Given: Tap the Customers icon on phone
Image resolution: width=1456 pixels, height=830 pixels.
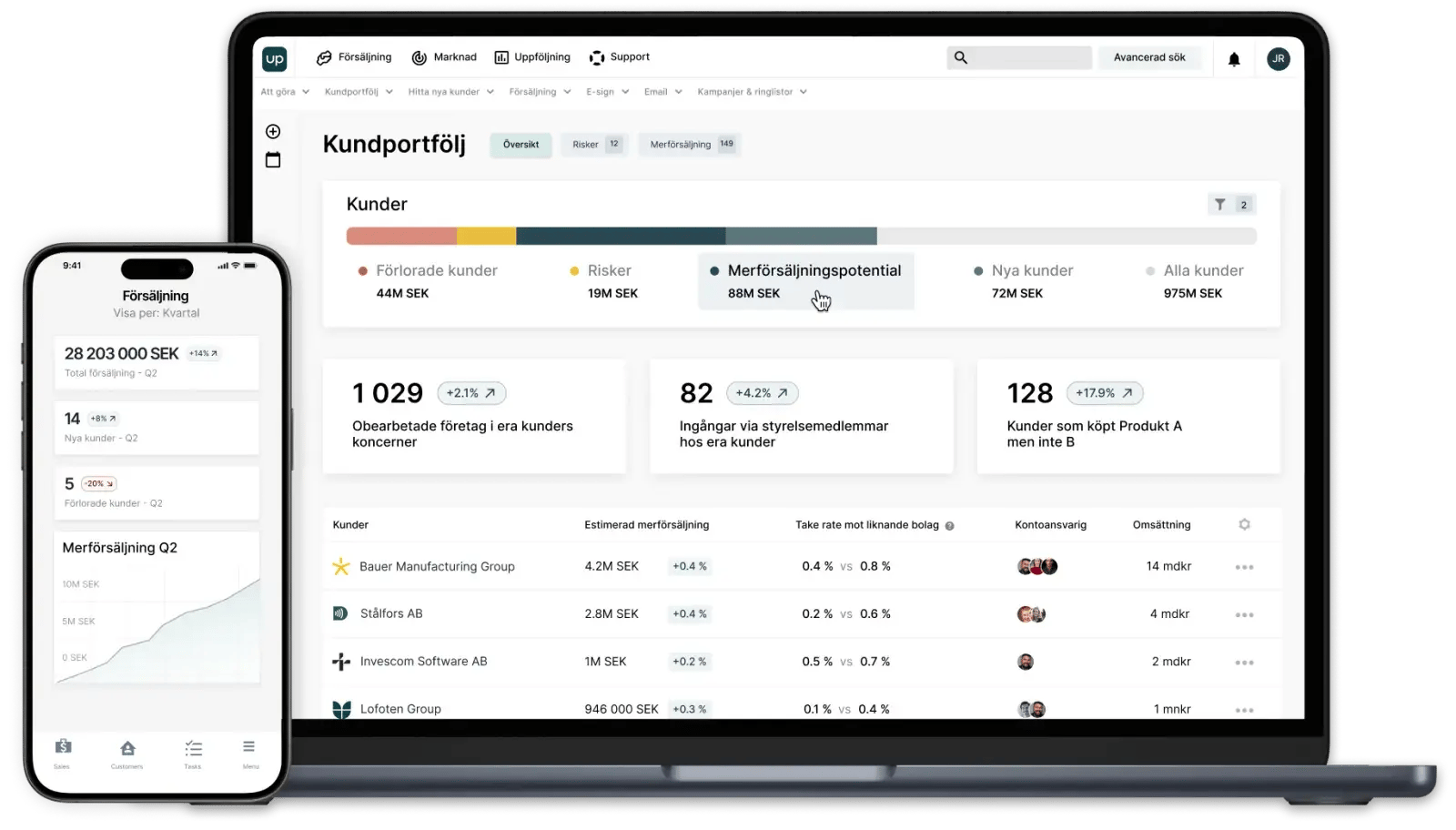Looking at the screenshot, I should point(127,752).
